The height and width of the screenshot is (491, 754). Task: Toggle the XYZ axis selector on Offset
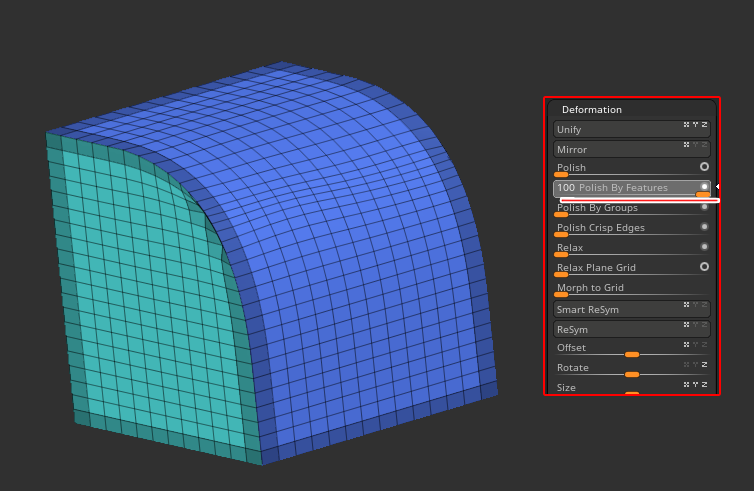(x=695, y=344)
